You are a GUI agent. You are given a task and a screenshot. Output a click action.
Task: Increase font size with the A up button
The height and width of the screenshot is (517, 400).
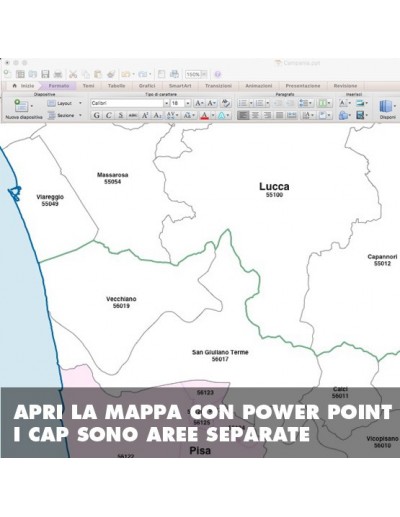(199, 103)
